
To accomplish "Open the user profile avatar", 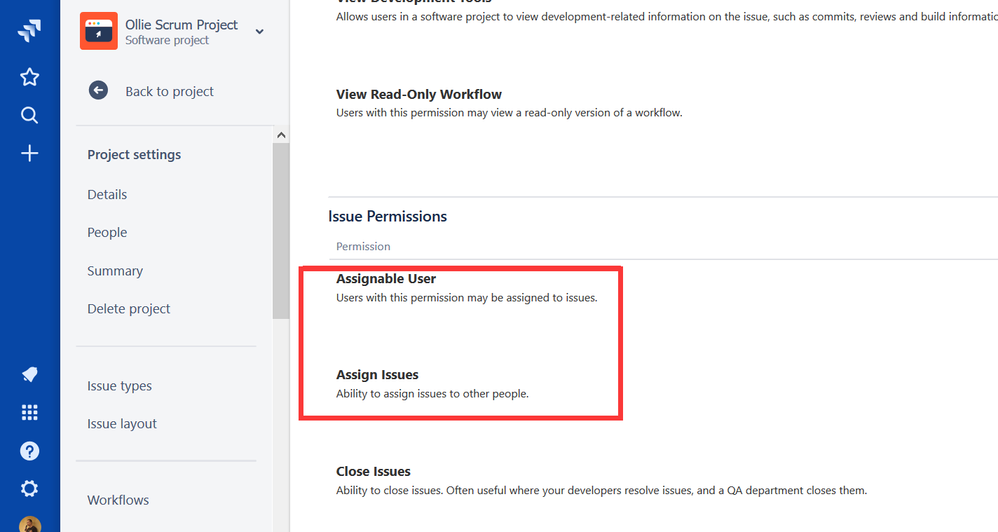I will click(x=30, y=524).
